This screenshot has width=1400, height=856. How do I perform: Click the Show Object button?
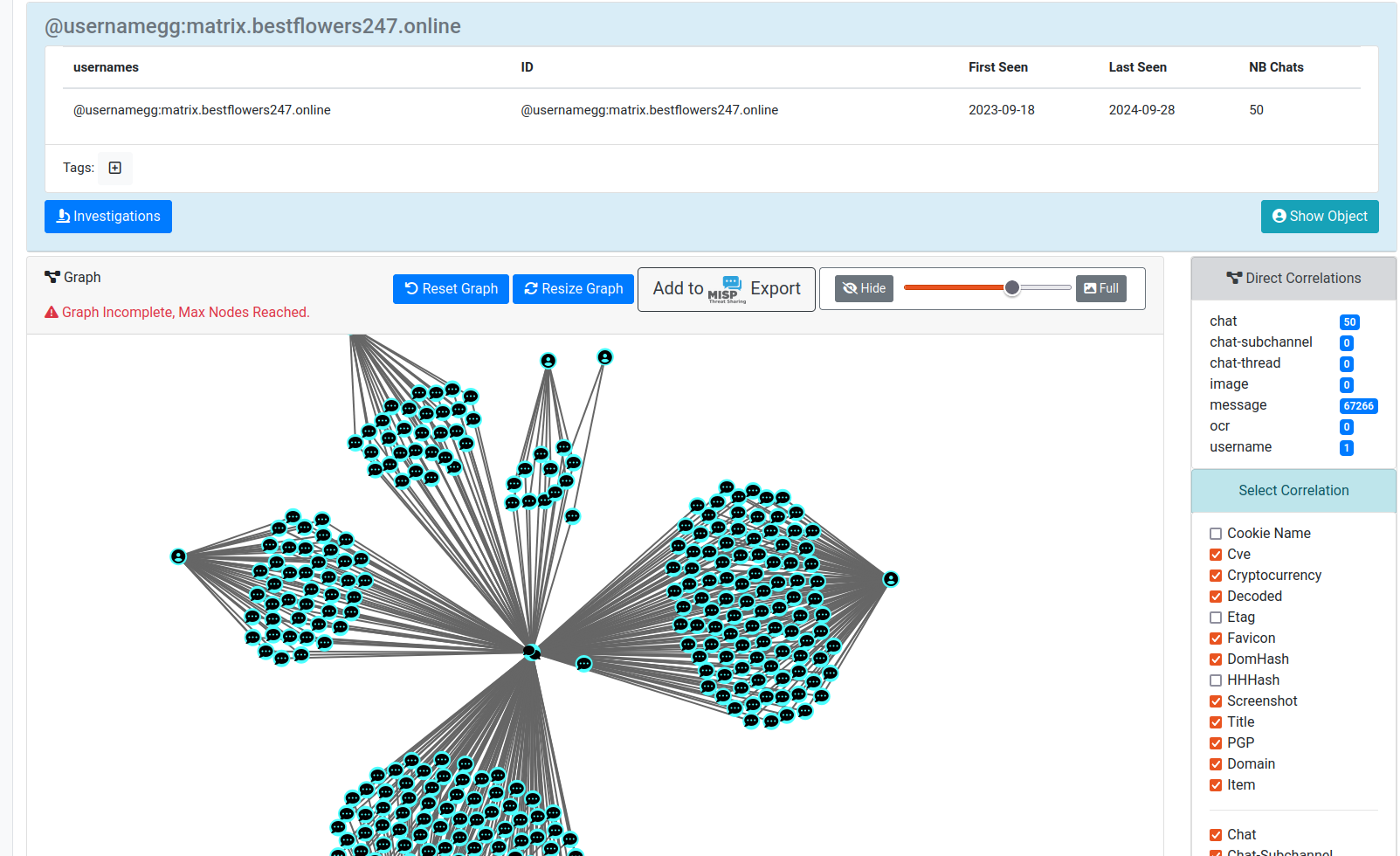coord(1320,217)
